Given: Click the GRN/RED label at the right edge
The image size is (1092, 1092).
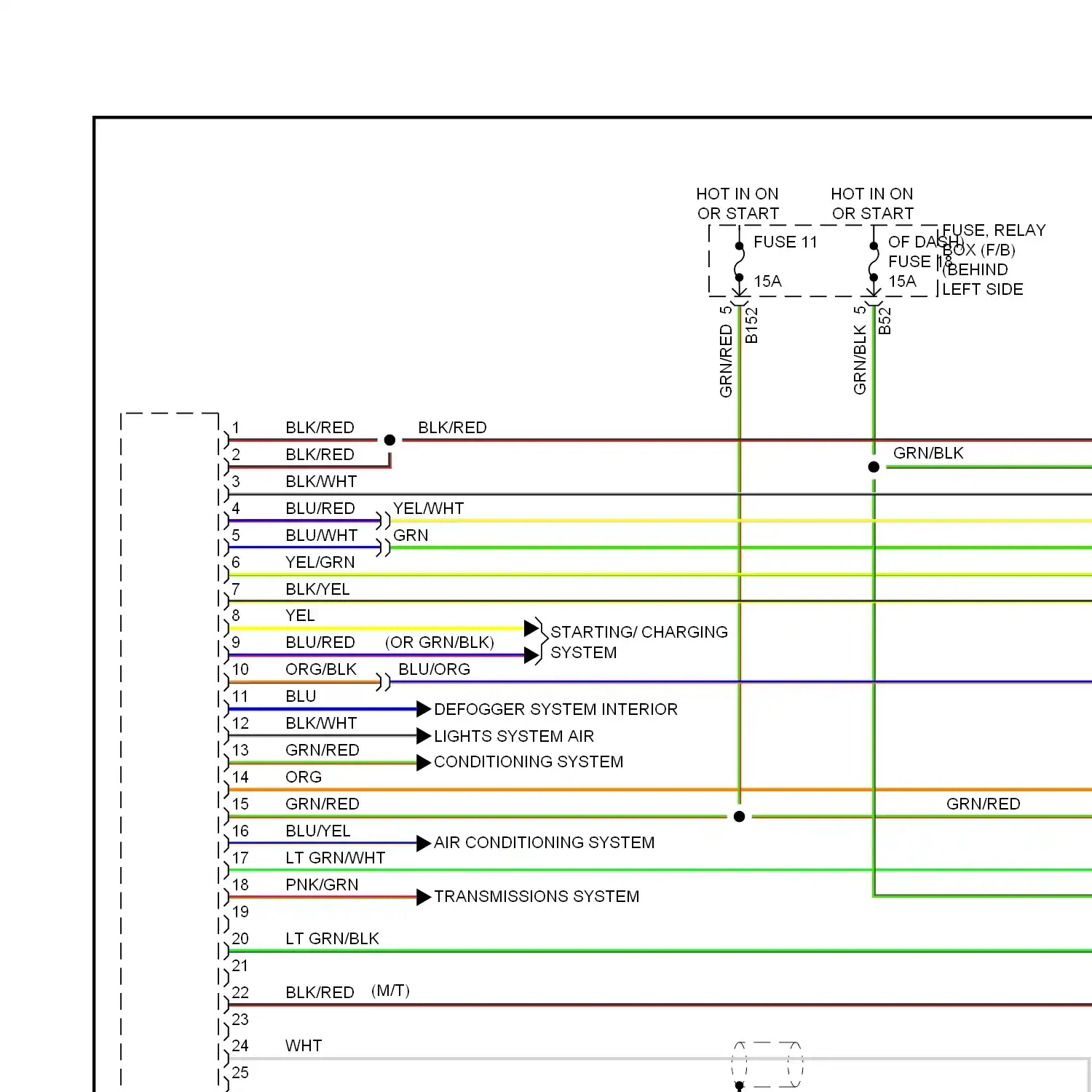Looking at the screenshot, I should click(x=984, y=804).
